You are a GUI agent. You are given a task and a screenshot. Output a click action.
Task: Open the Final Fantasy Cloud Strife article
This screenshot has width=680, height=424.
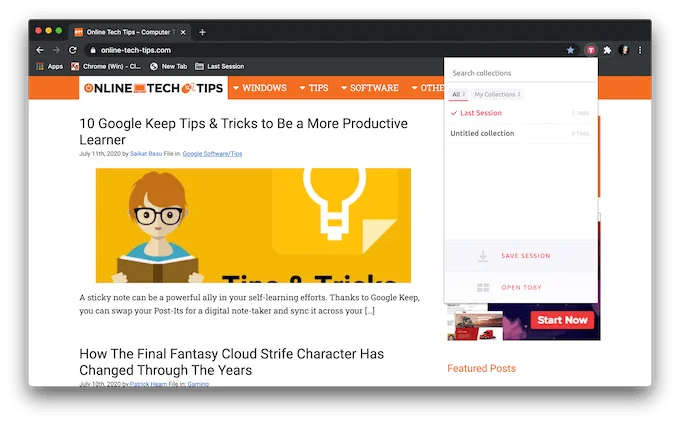tap(232, 362)
